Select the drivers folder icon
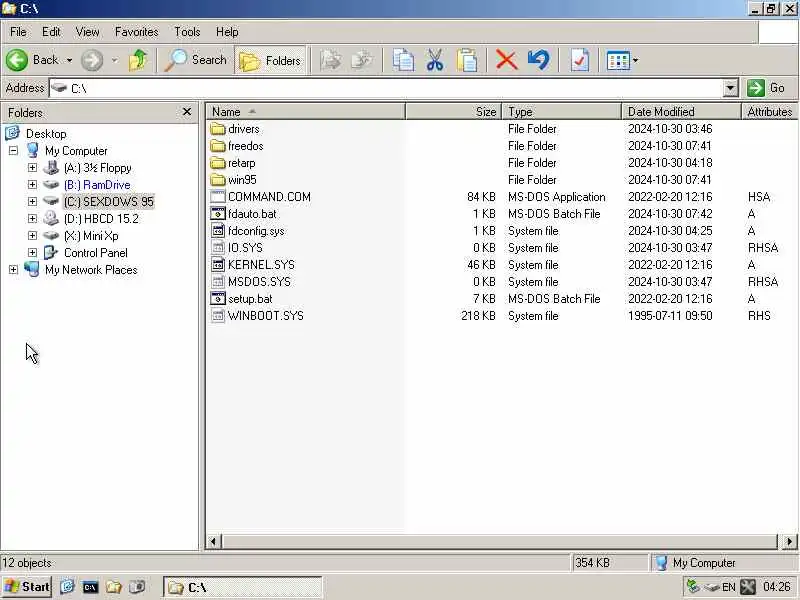 218,129
